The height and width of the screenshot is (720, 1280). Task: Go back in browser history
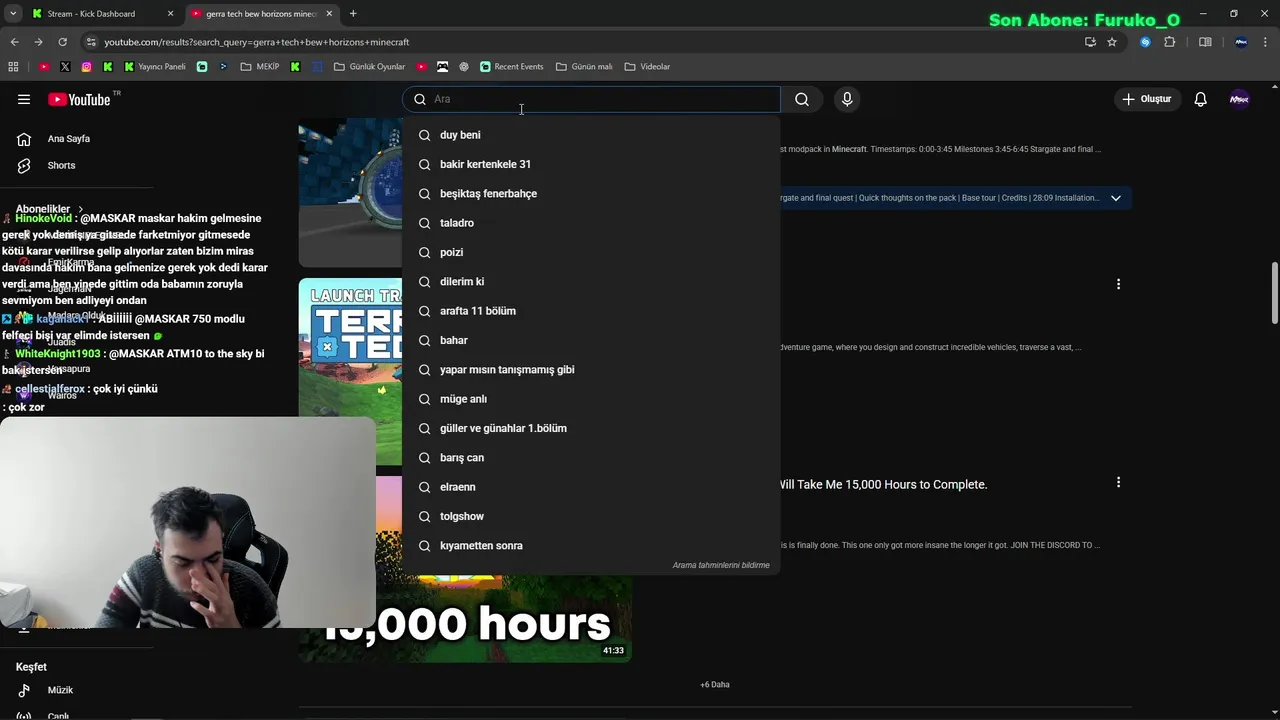tap(14, 42)
